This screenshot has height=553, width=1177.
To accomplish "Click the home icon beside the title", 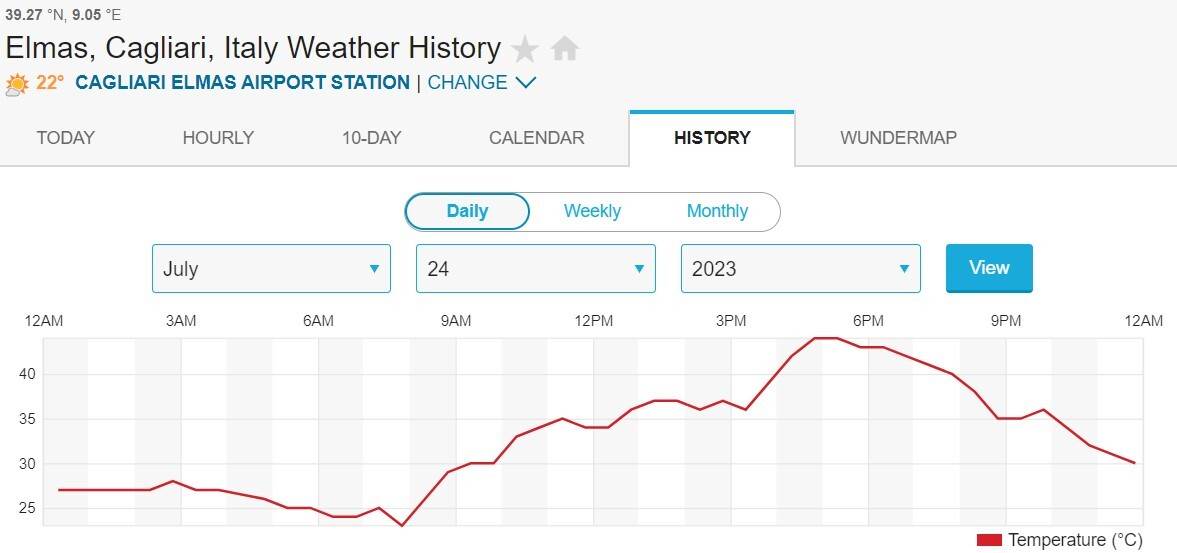I will click(565, 49).
